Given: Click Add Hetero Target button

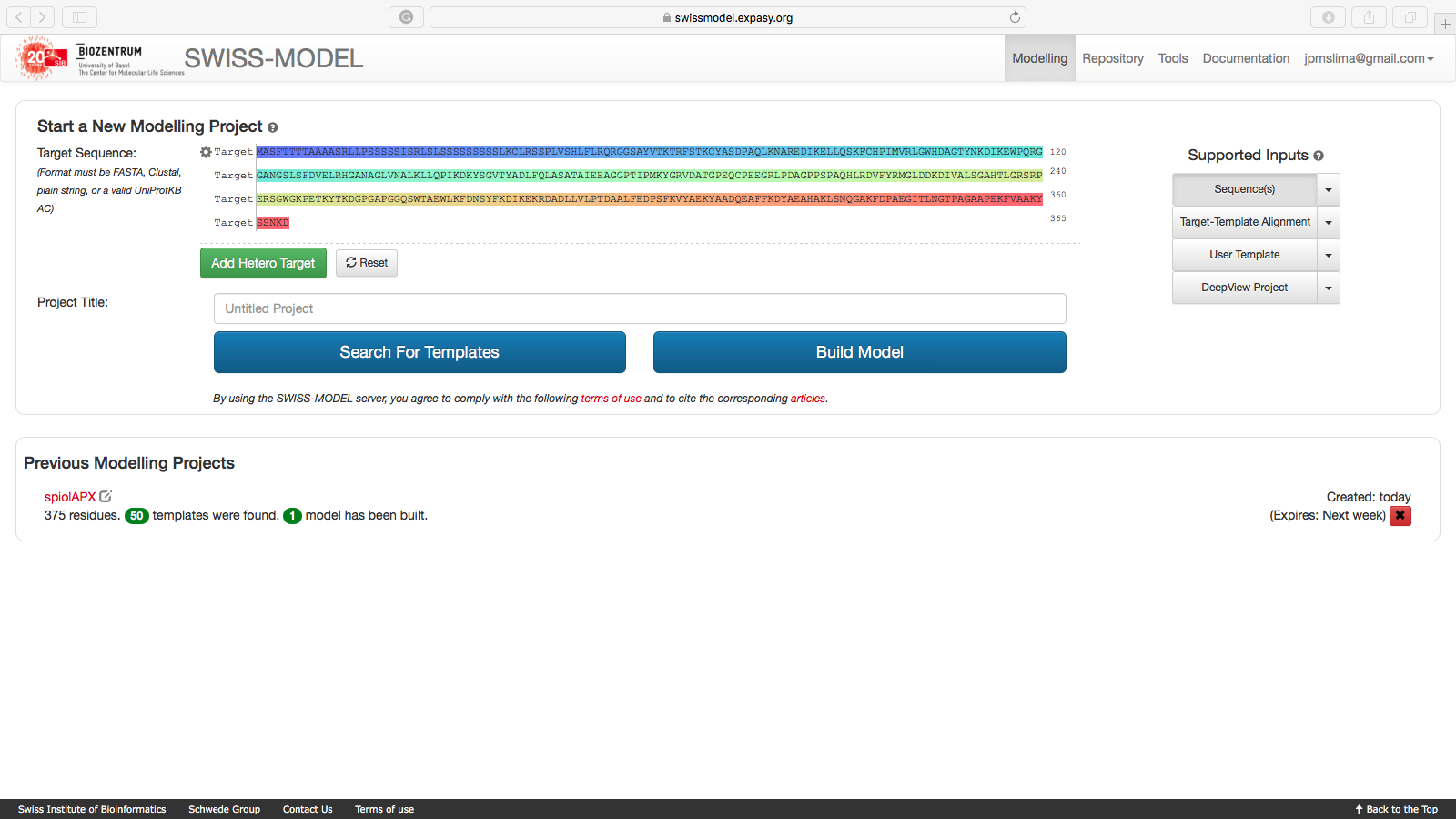Looking at the screenshot, I should pos(263,263).
